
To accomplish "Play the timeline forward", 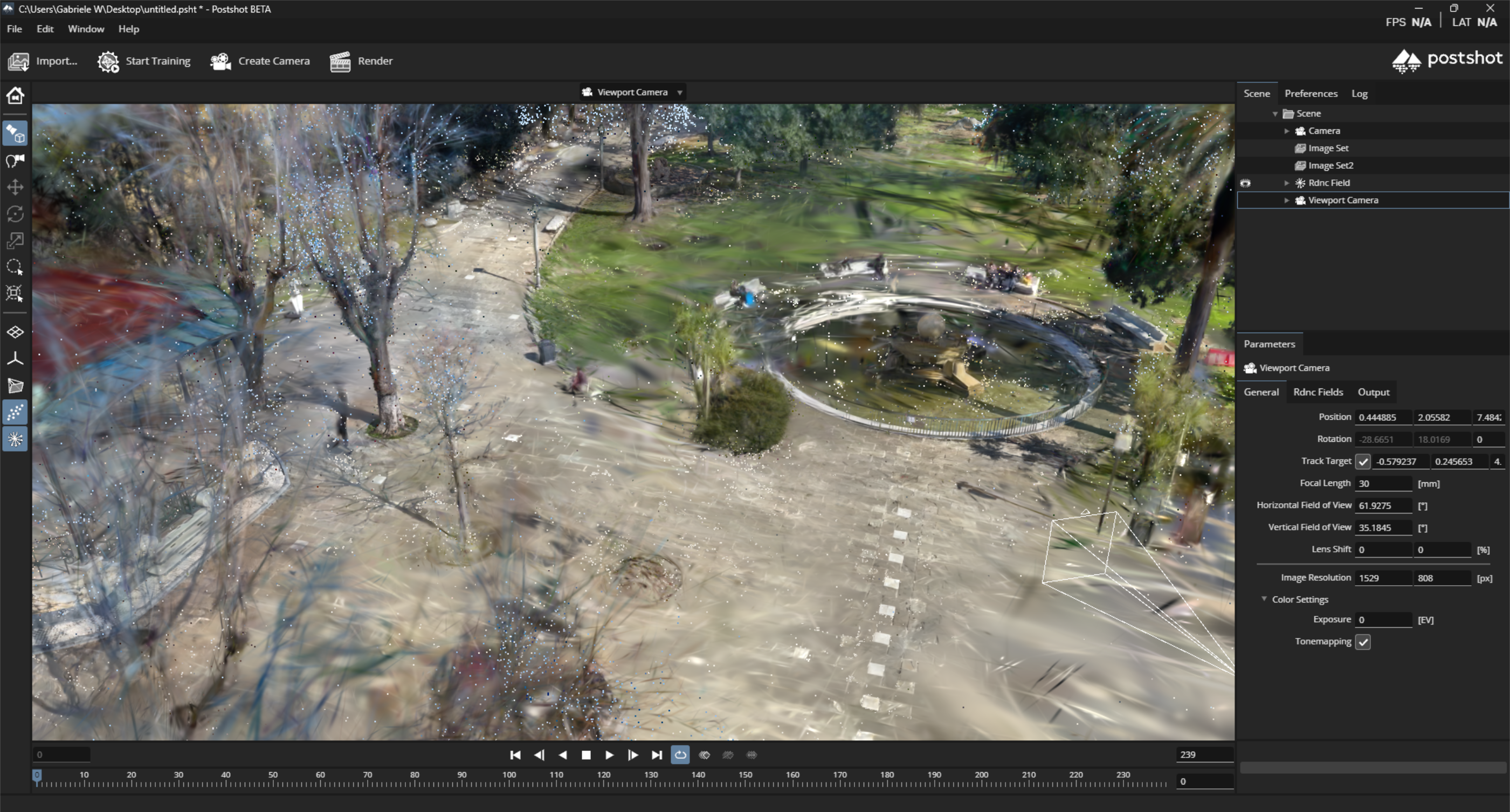I will pos(610,754).
